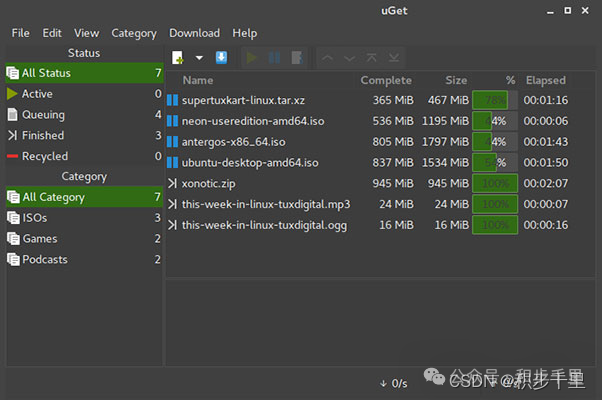Image resolution: width=602 pixels, height=400 pixels.
Task: Click the move down arrow icon
Action: (349, 58)
